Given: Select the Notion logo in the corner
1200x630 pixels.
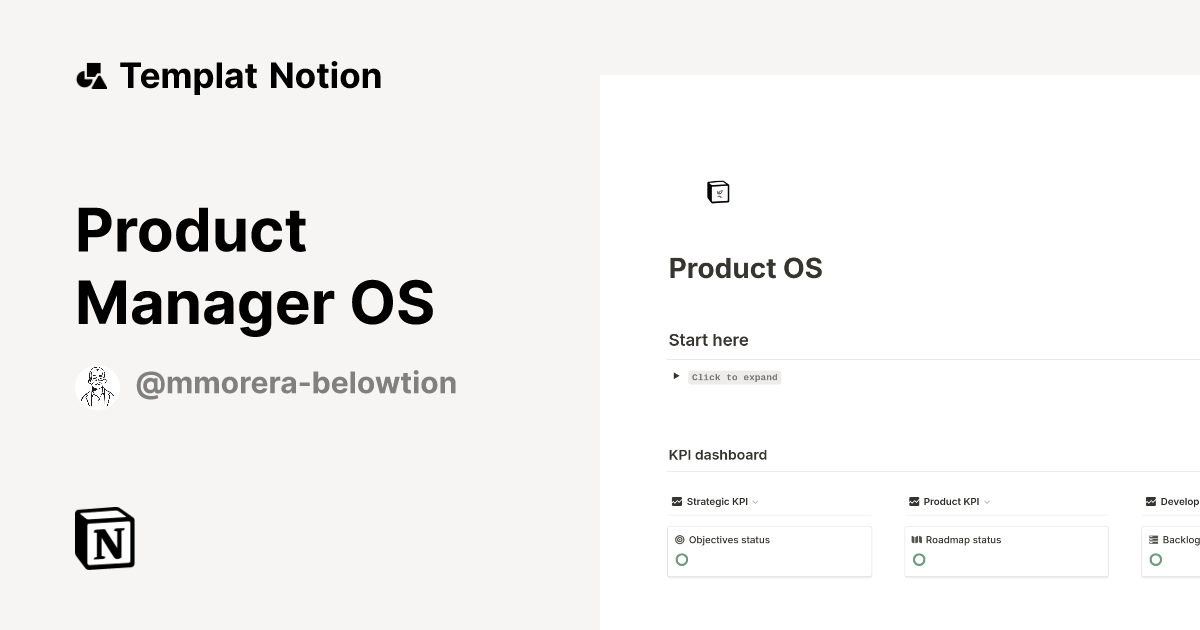Looking at the screenshot, I should 103,538.
